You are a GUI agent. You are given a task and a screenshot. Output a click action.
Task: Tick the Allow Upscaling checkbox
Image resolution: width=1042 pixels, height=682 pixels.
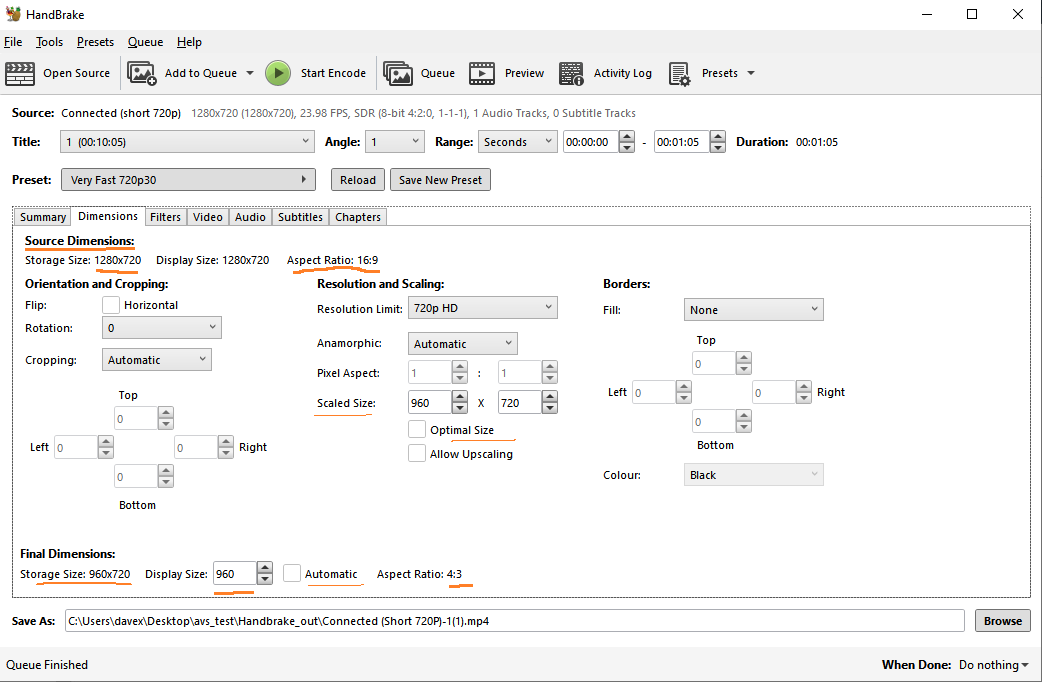coord(417,453)
